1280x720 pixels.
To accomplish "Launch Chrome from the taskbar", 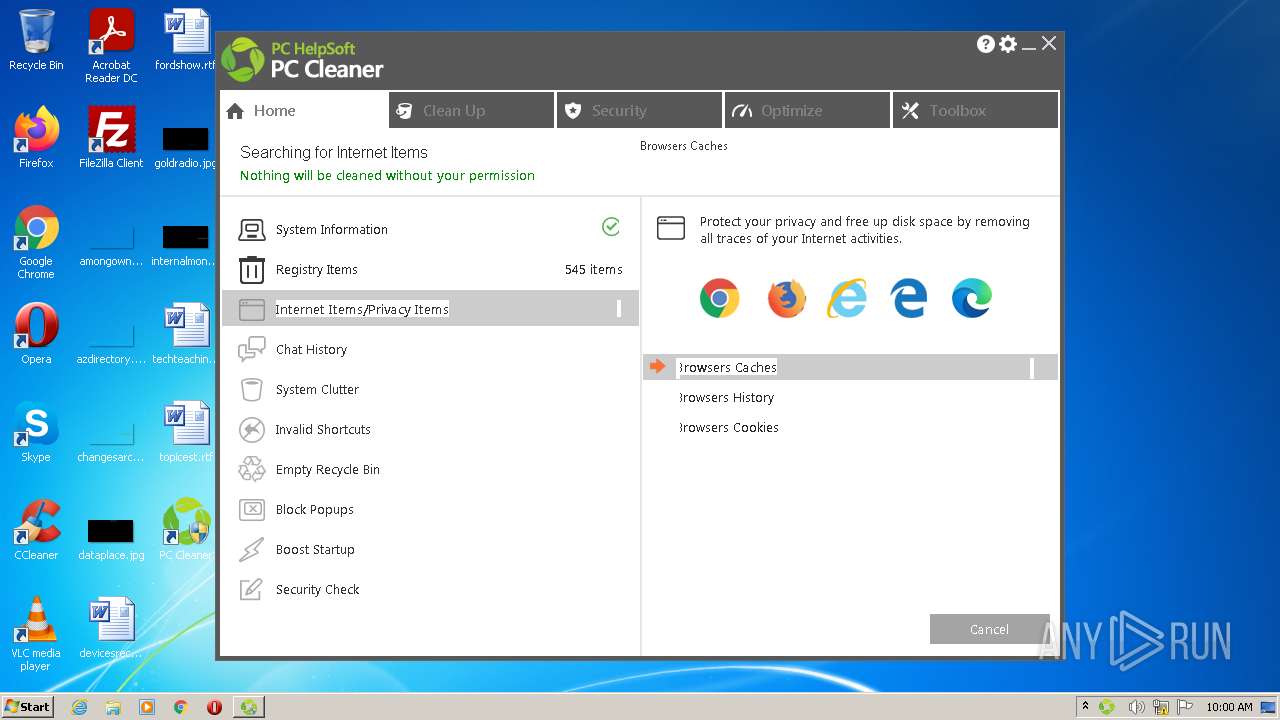I will [x=181, y=707].
